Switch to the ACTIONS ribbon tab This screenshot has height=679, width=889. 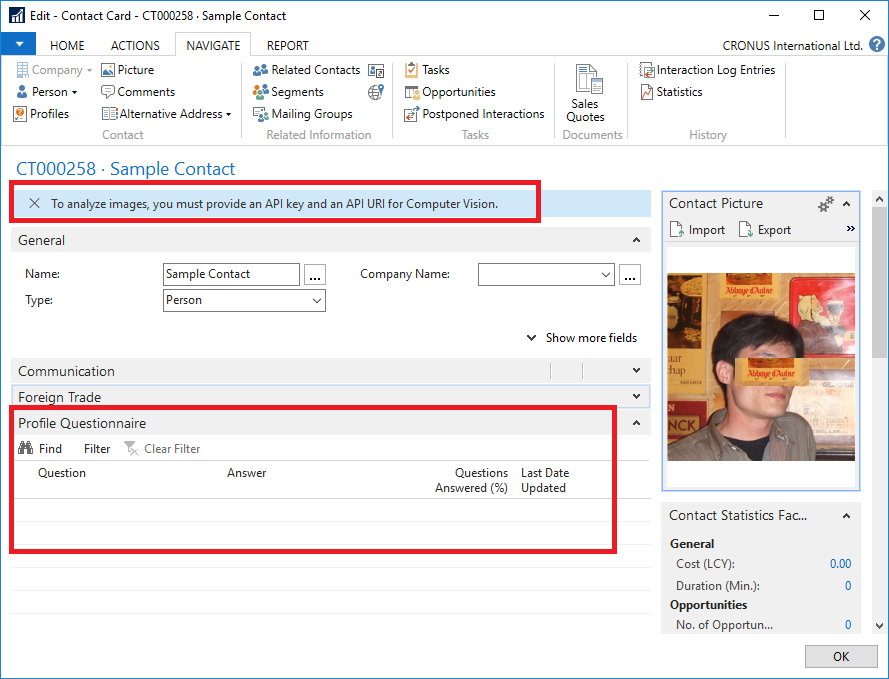point(135,45)
